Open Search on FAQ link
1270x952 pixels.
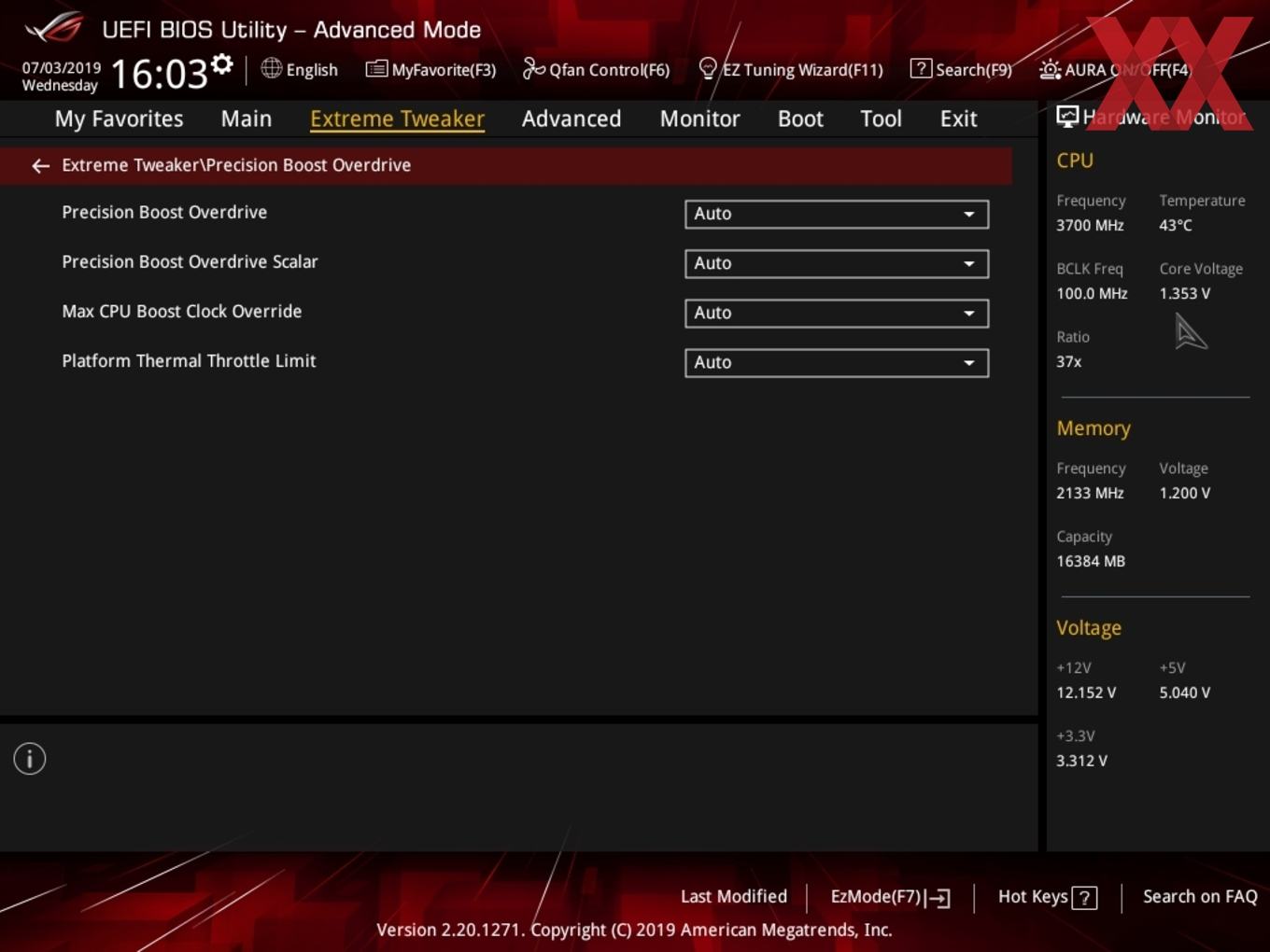pos(1200,897)
